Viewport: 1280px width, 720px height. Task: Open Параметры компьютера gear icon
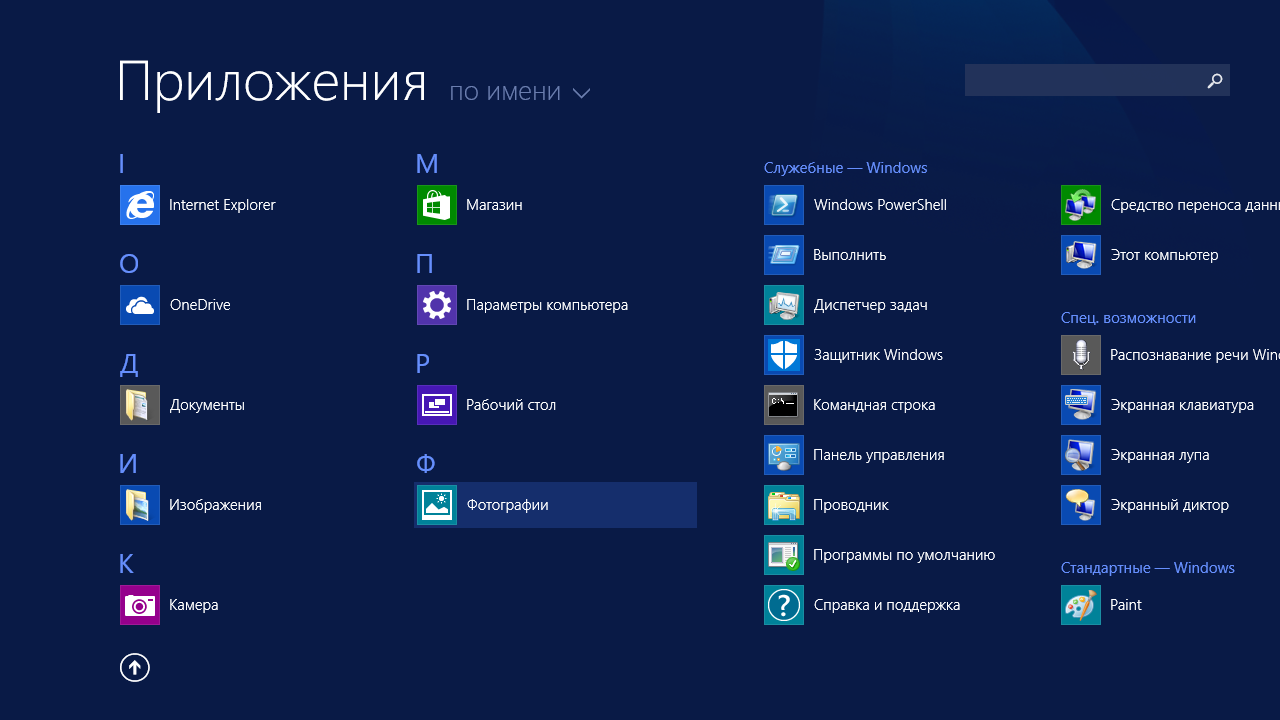[437, 305]
